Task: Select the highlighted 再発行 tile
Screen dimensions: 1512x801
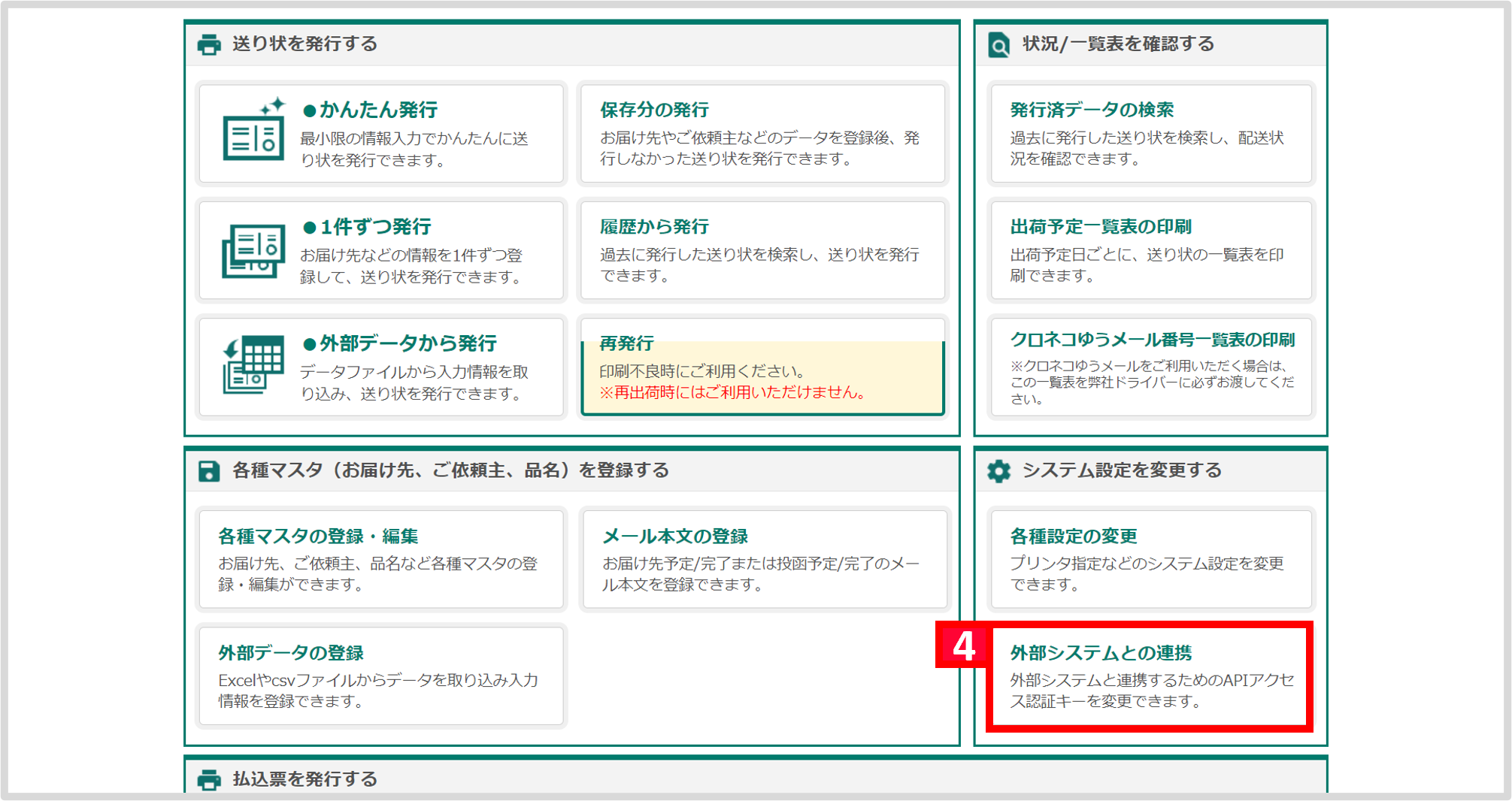Action: tap(762, 367)
